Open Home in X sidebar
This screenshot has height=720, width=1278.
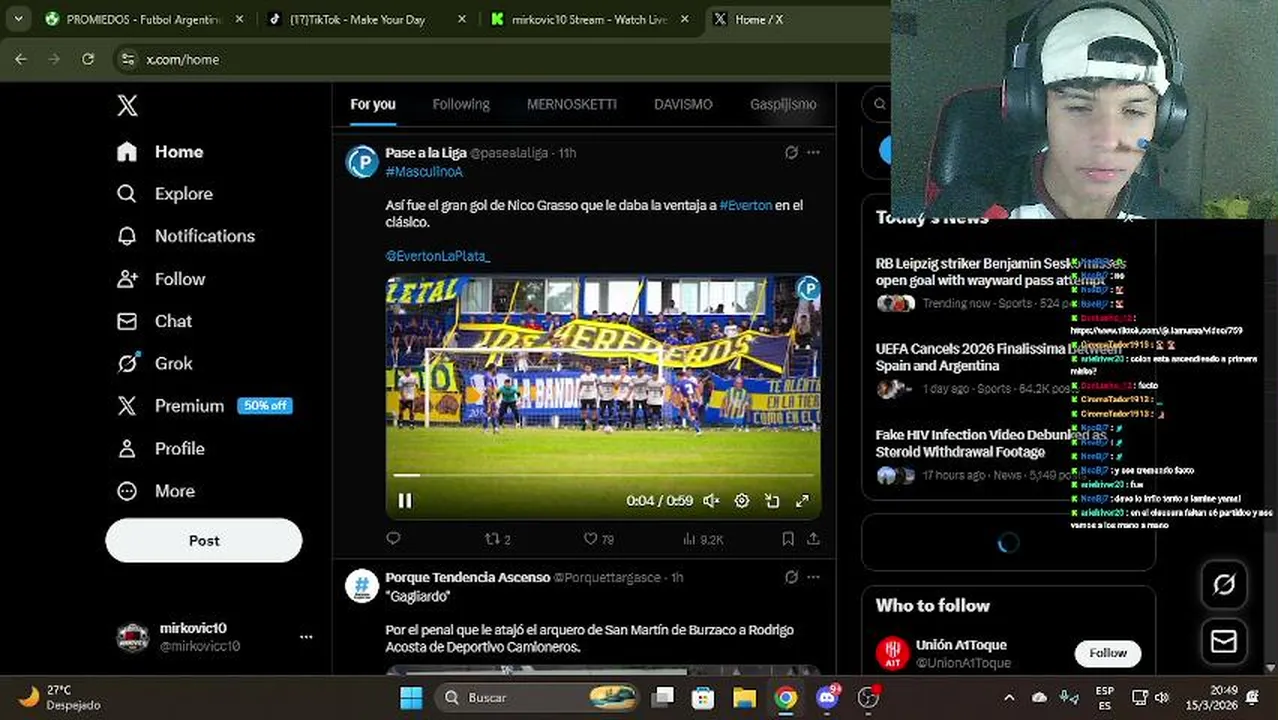[x=160, y=152]
